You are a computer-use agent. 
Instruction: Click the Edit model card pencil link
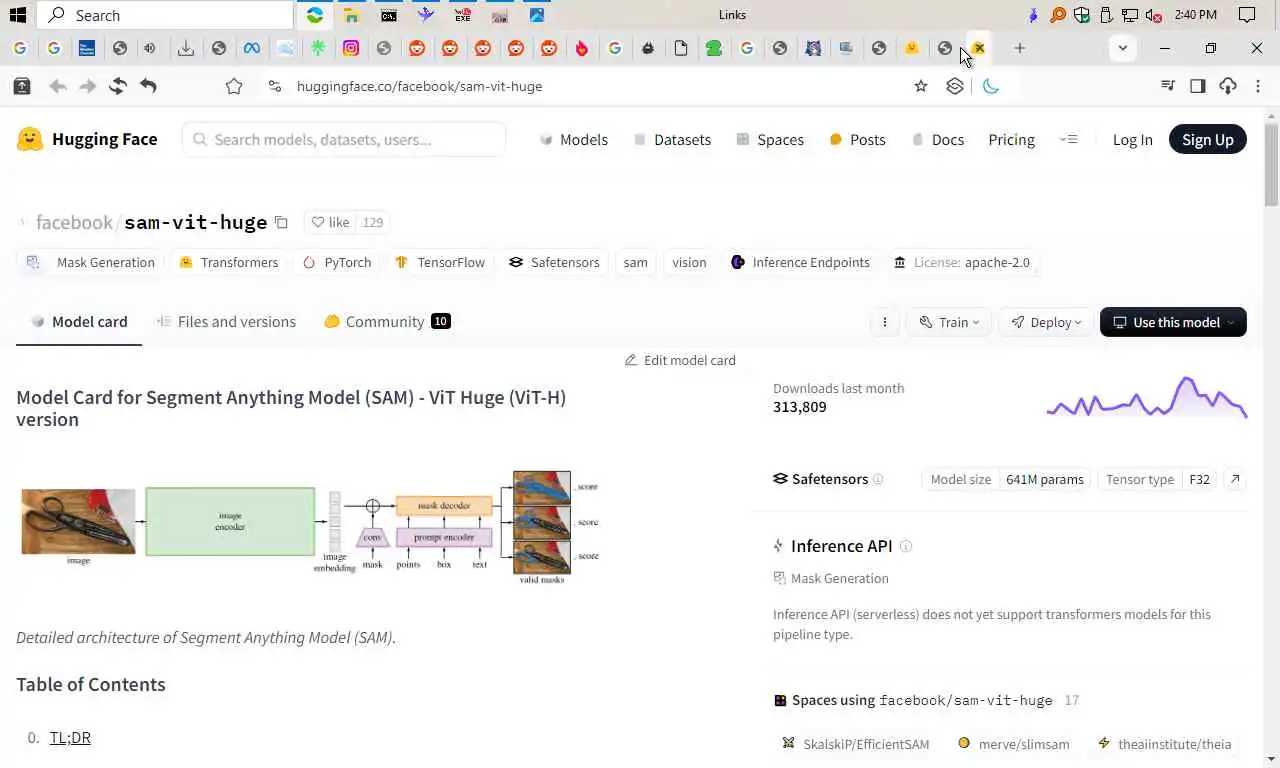(680, 360)
